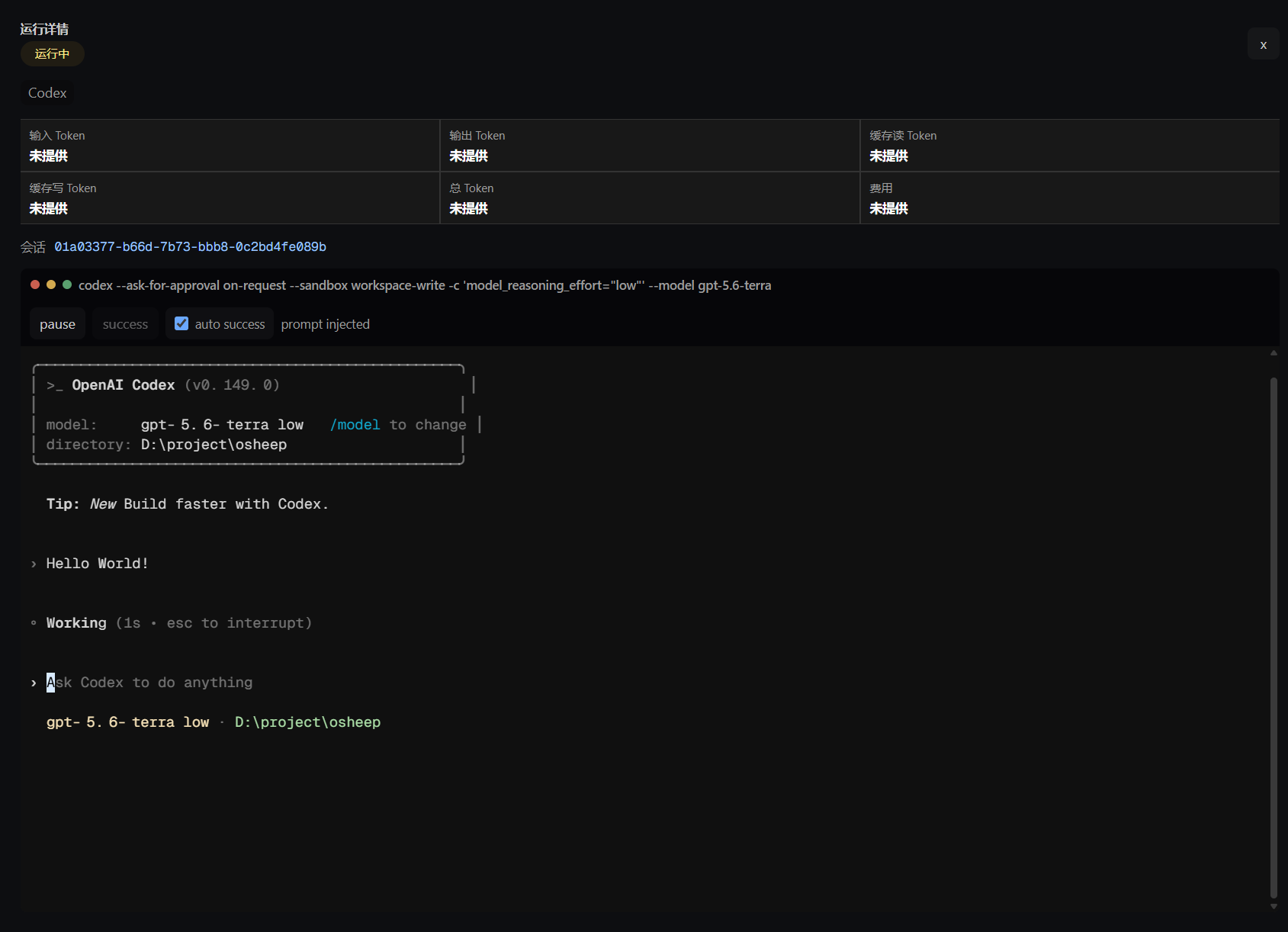
Task: Click the yellow terminal window dot
Action: (x=51, y=284)
